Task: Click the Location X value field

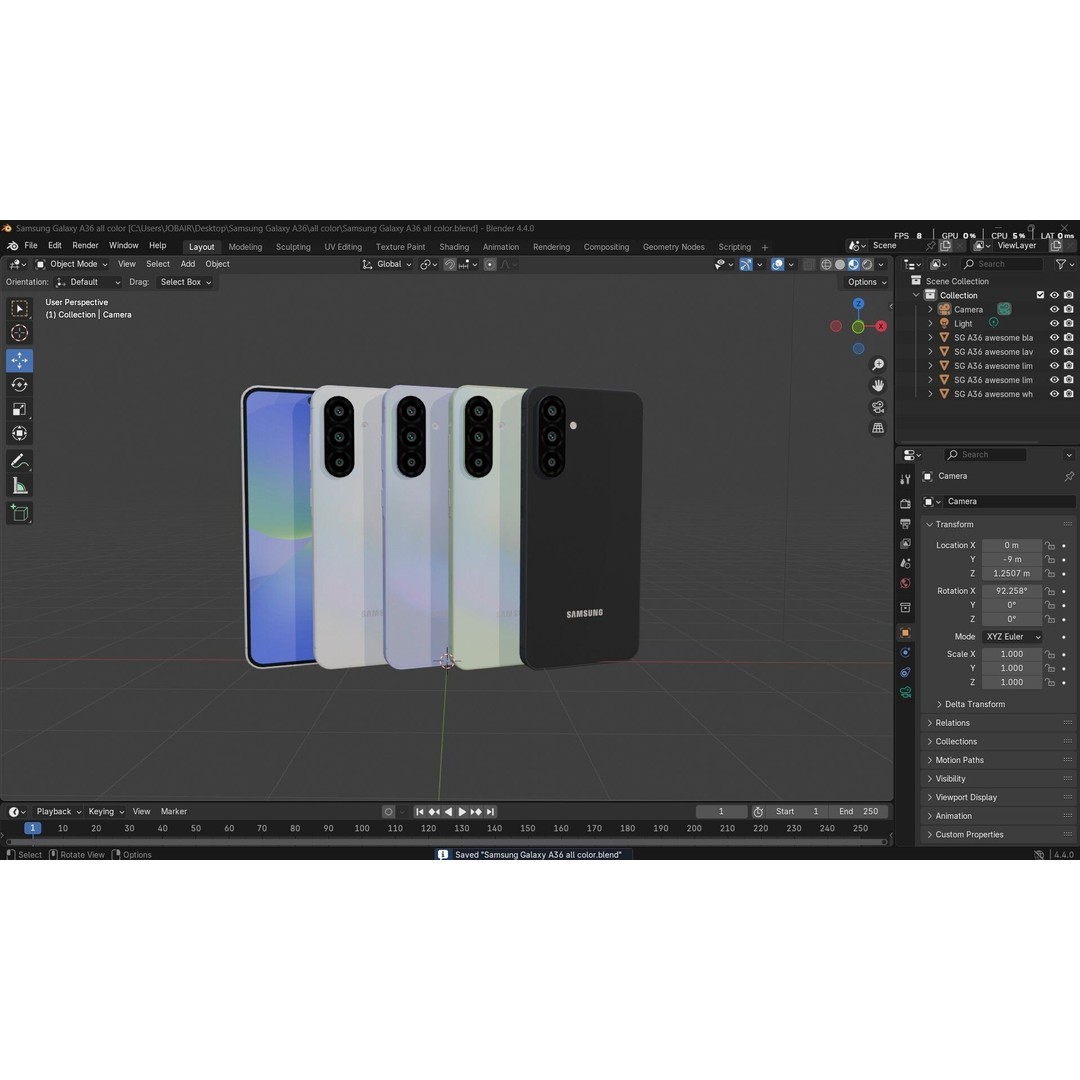Action: [x=1011, y=546]
